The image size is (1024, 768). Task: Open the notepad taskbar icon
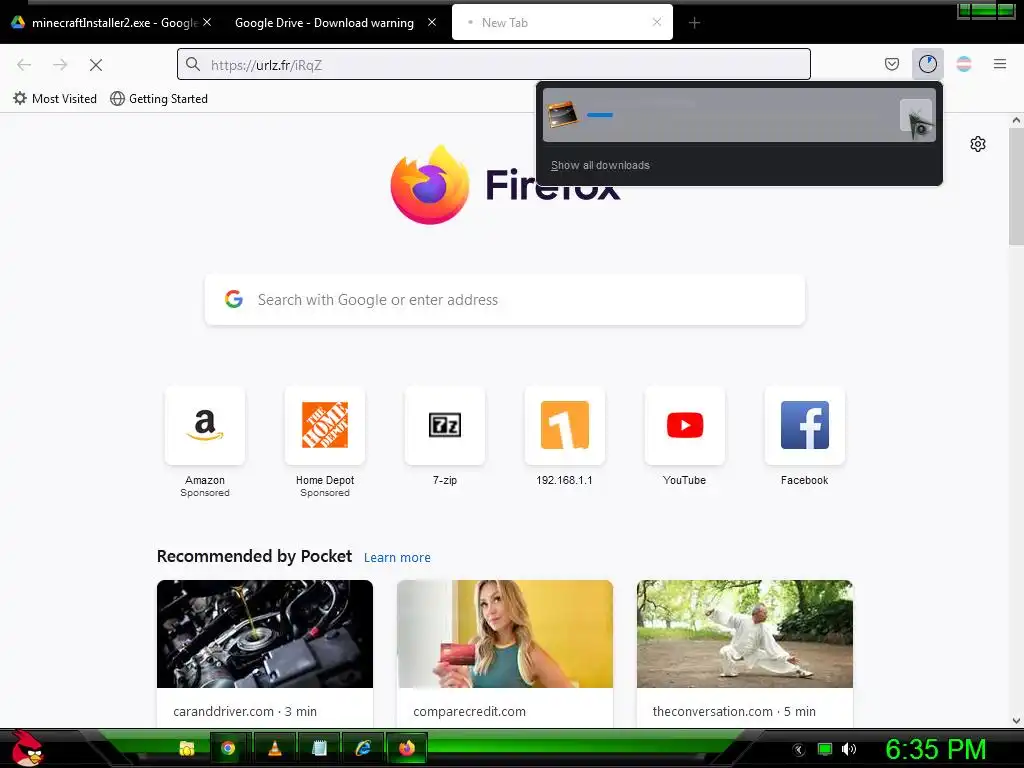[x=319, y=748]
